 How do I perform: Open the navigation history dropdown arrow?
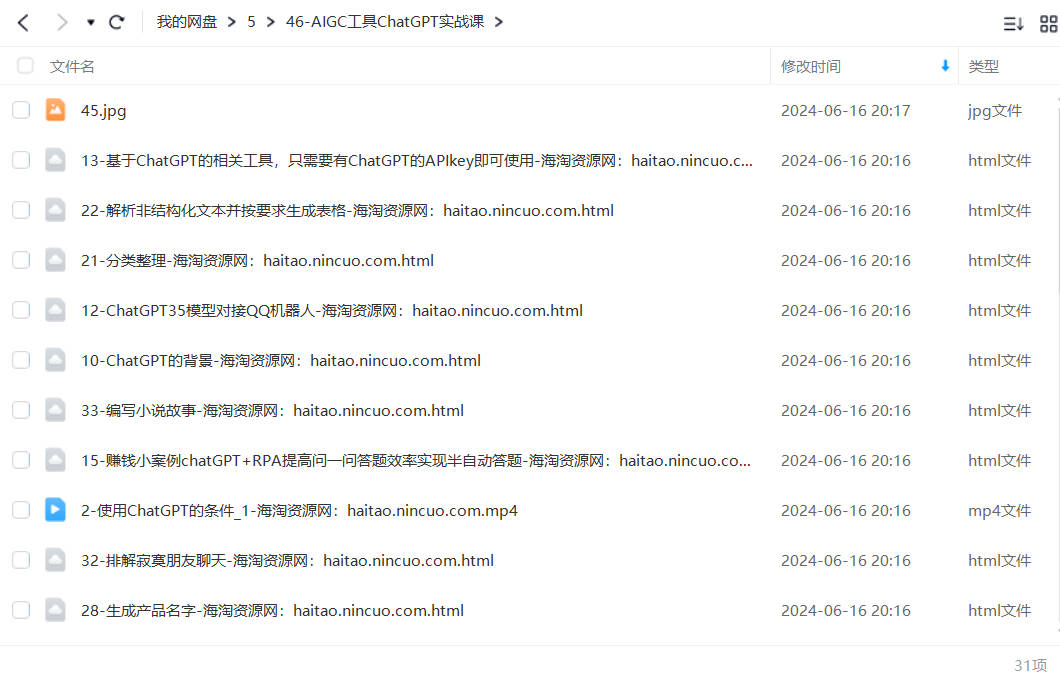coord(91,22)
